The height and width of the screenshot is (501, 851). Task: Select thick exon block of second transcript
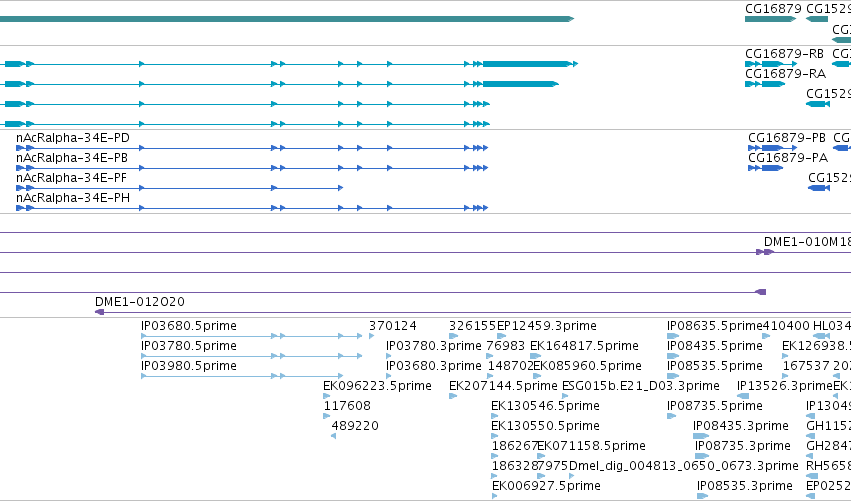click(520, 84)
